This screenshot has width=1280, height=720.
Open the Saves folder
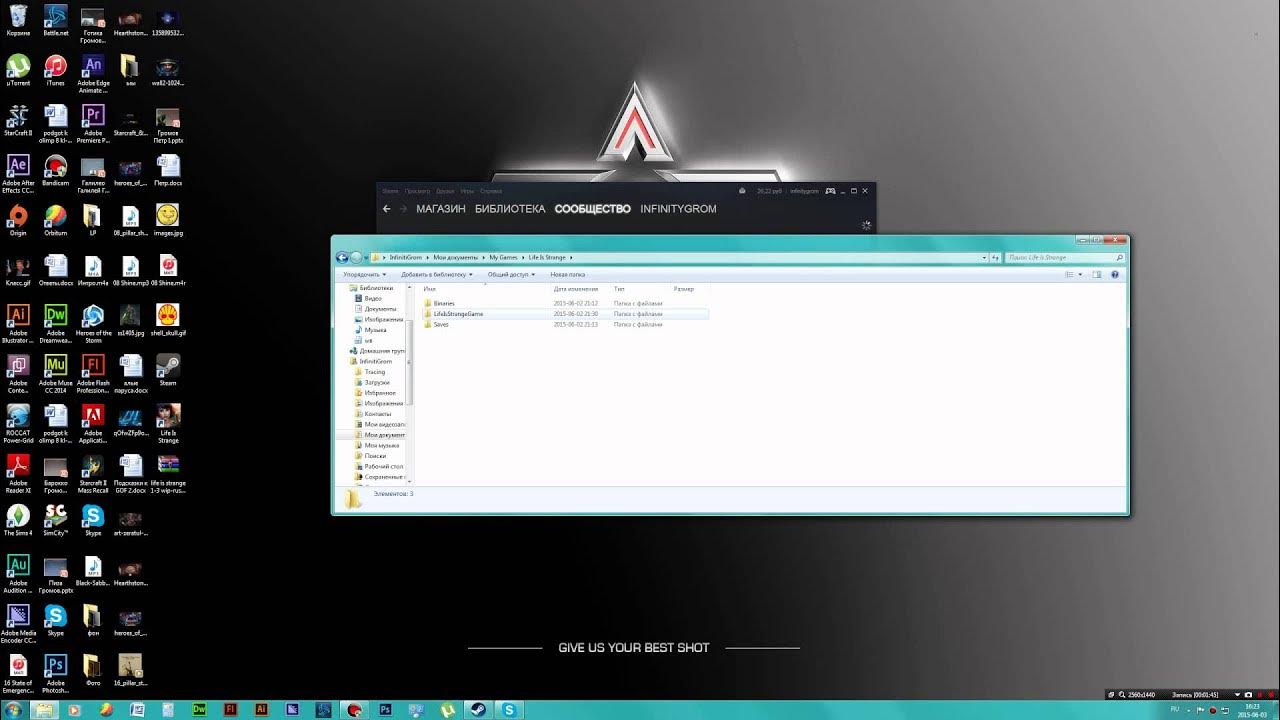coord(441,324)
